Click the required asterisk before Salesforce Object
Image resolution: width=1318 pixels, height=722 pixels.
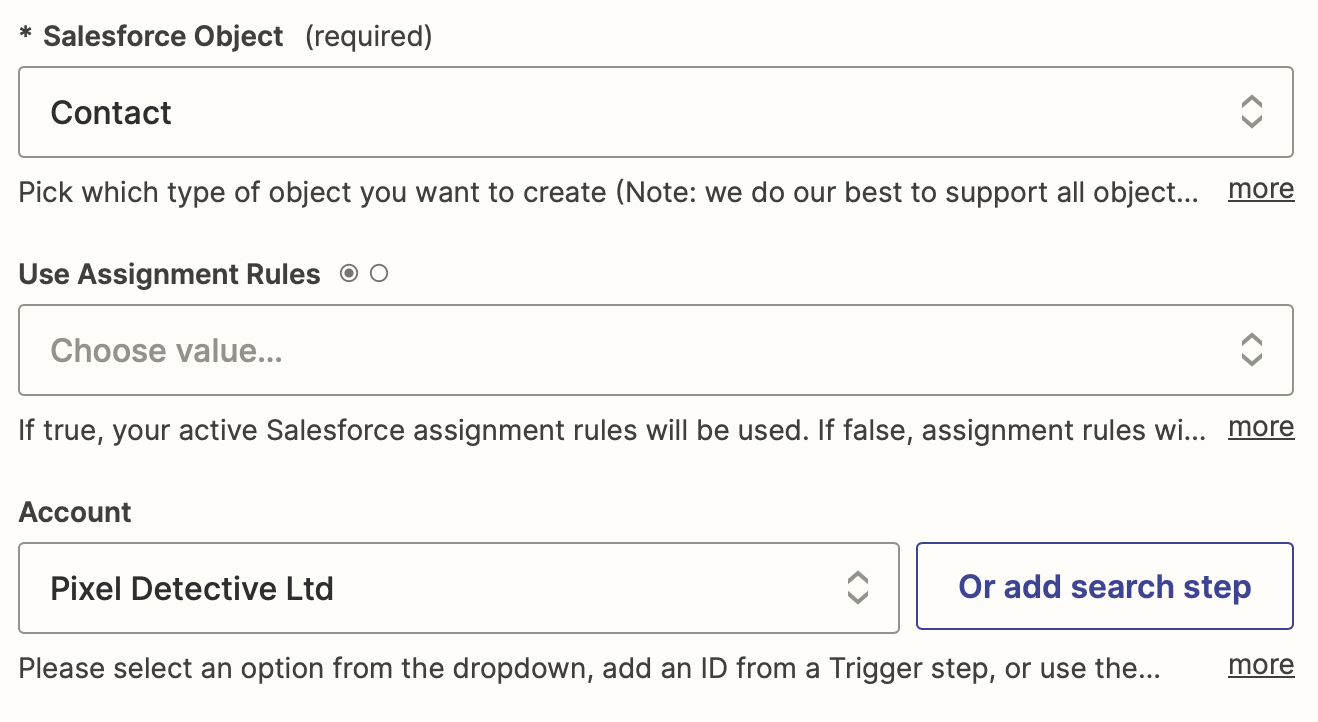point(26,36)
